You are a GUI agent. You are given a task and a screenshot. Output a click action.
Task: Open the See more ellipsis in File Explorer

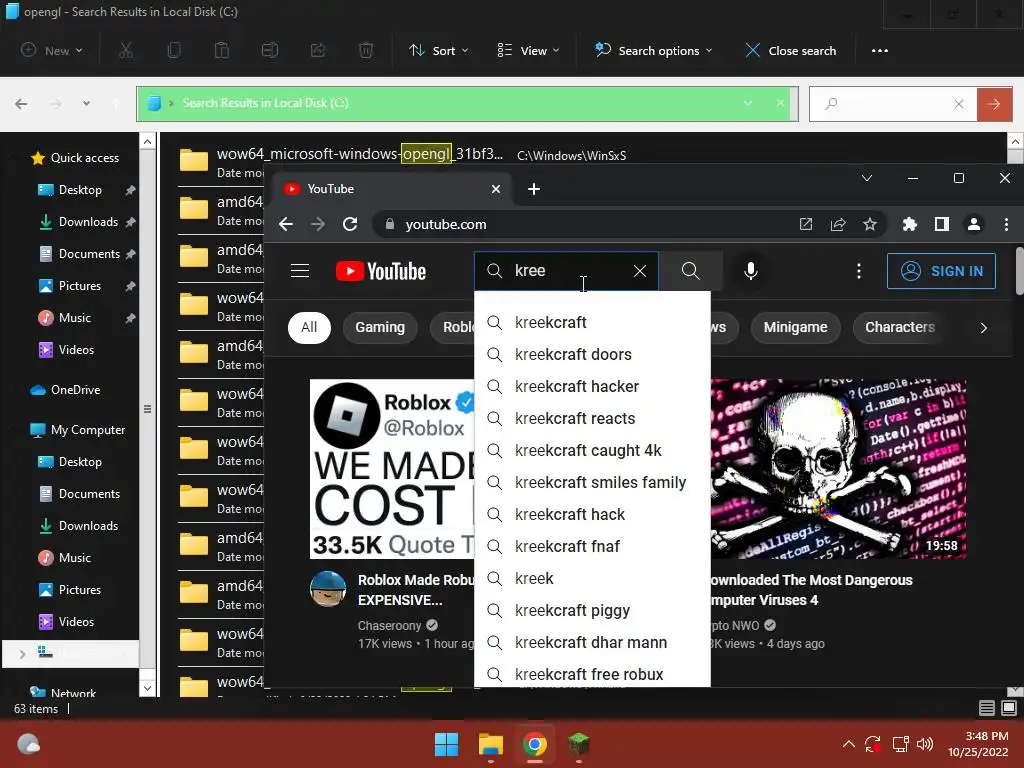point(880,51)
